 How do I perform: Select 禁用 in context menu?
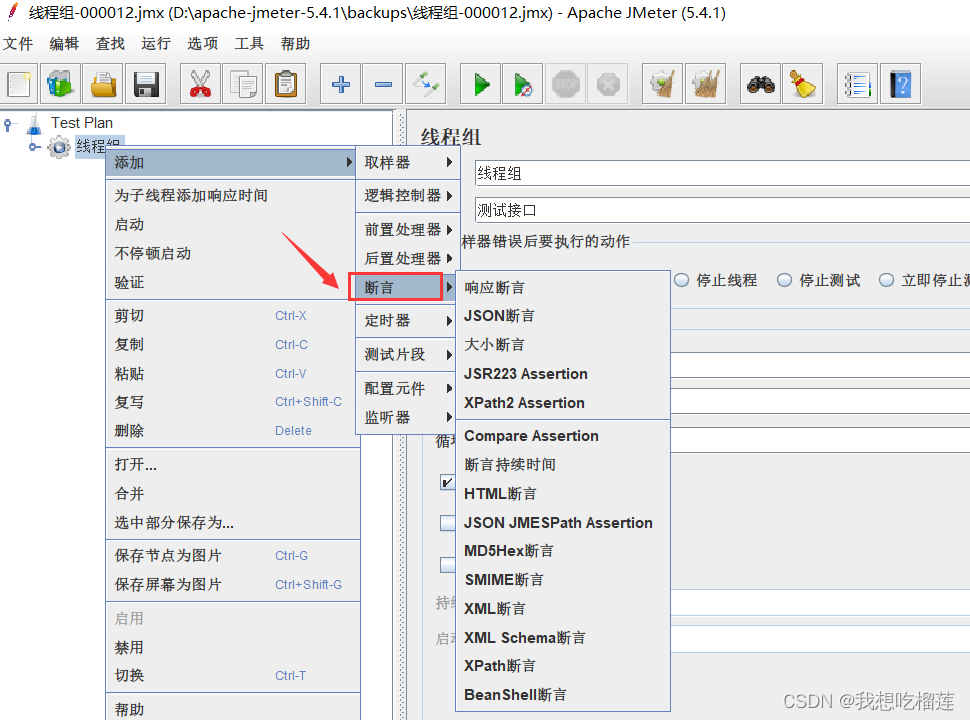233,648
